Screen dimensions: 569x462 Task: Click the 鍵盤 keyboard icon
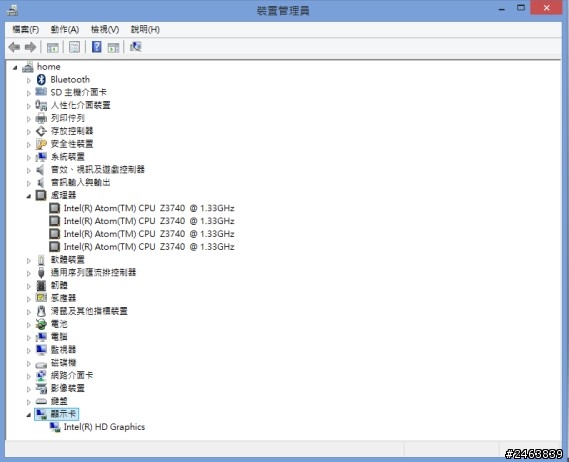click(x=41, y=401)
